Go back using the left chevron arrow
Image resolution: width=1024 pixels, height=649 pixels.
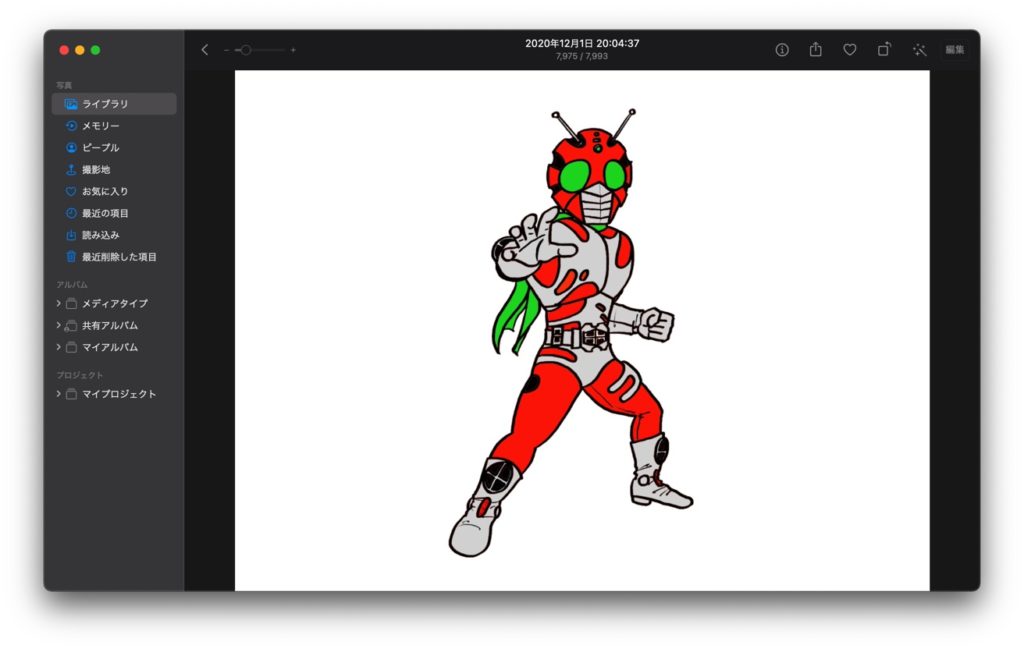[x=204, y=50]
